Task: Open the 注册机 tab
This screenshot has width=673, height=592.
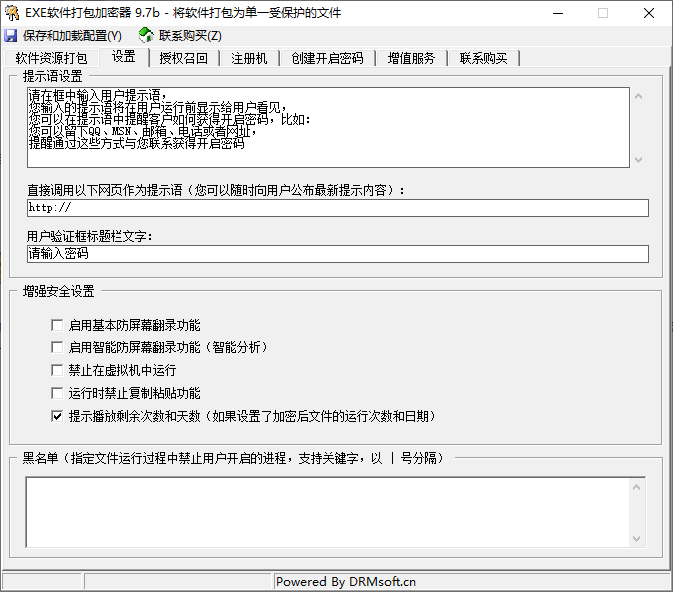Action: point(249,58)
